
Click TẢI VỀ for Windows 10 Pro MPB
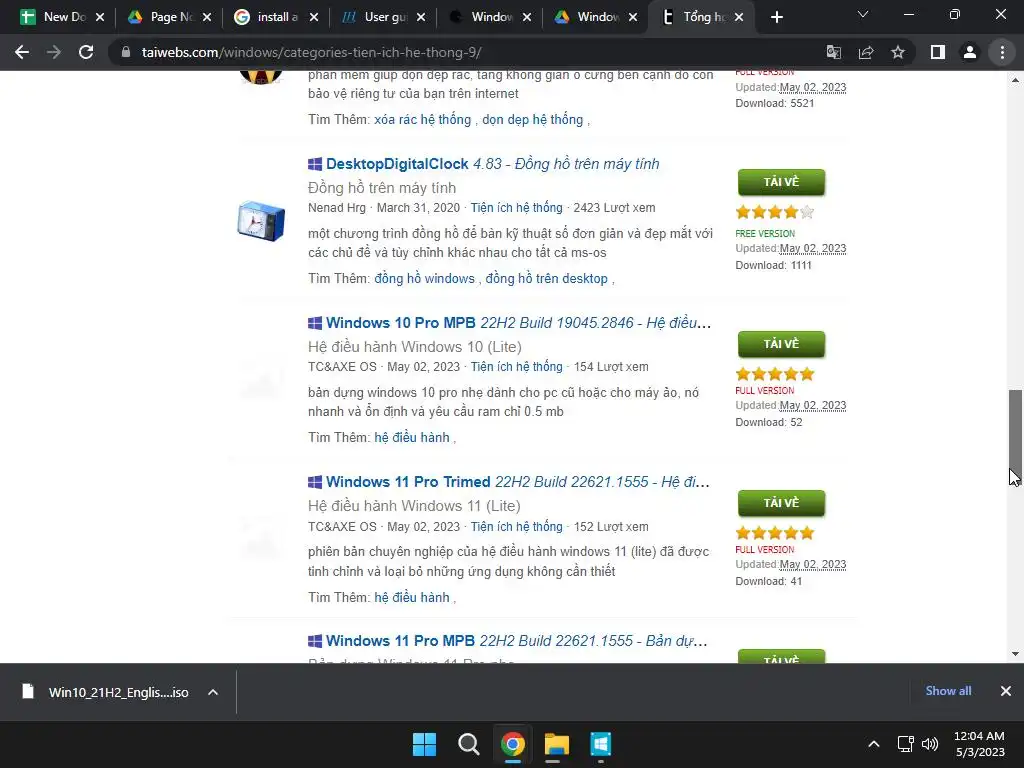pyautogui.click(x=781, y=344)
